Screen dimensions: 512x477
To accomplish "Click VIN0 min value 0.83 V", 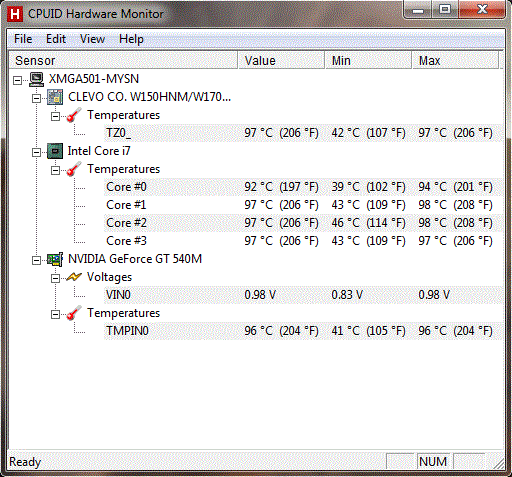I will pyautogui.click(x=347, y=295).
